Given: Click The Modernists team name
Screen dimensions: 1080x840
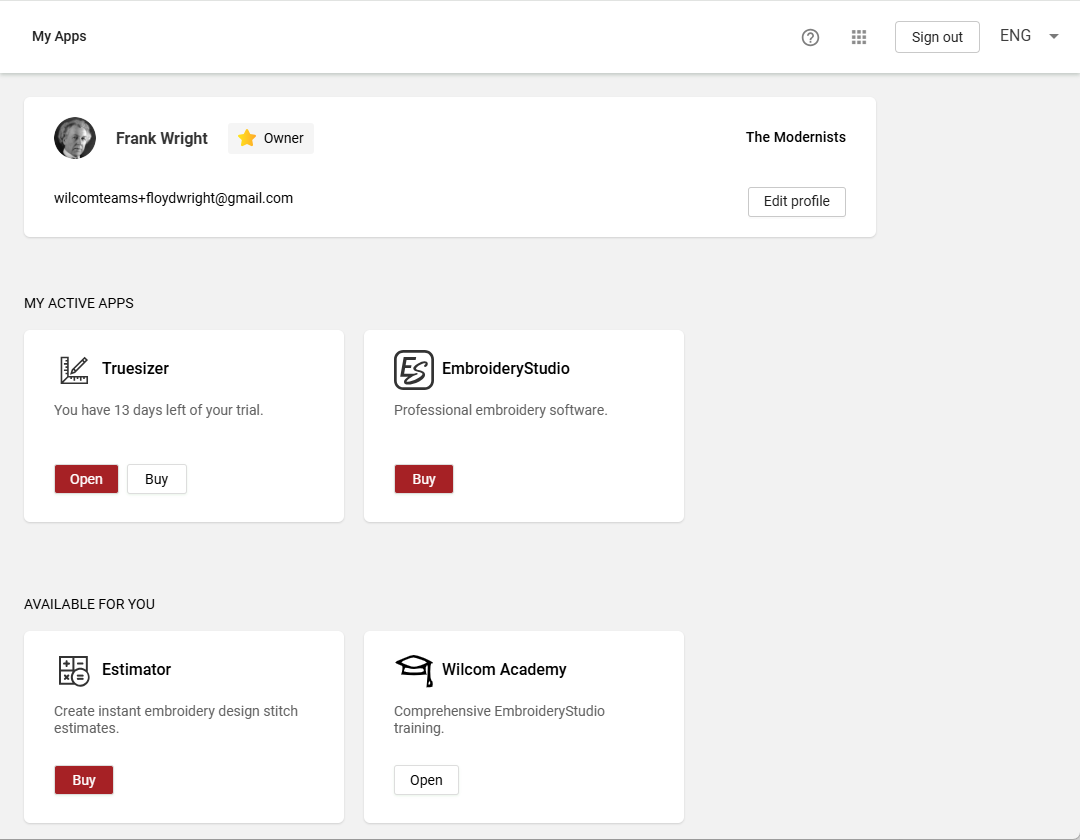Looking at the screenshot, I should point(796,137).
